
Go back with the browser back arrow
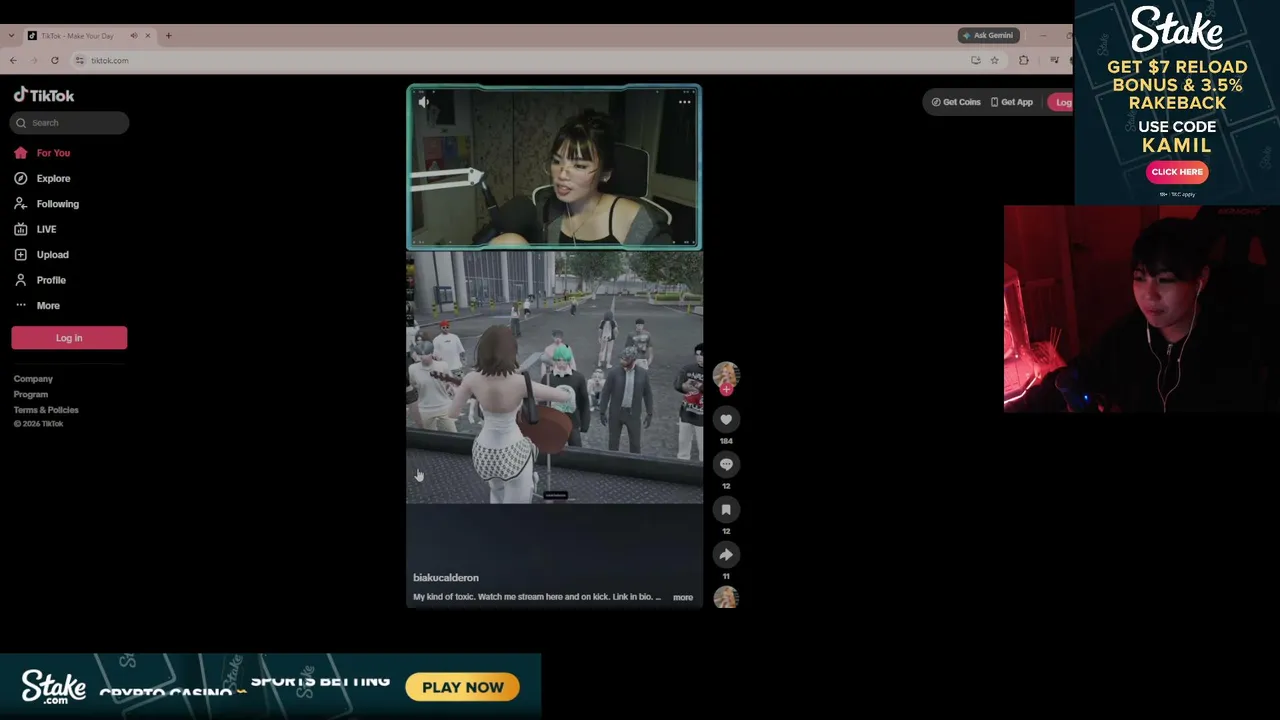(x=13, y=61)
